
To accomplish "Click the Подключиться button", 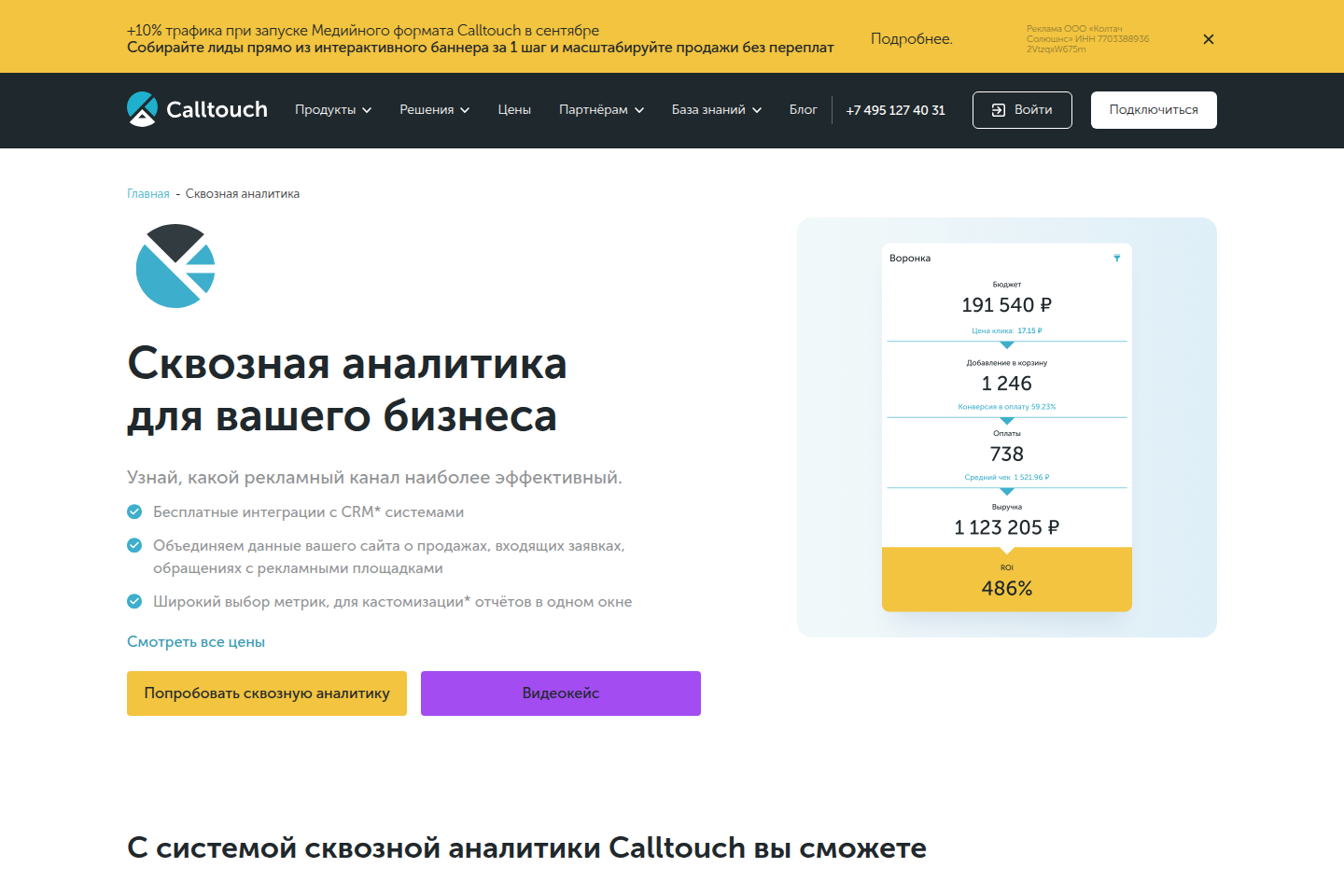I will [1154, 110].
